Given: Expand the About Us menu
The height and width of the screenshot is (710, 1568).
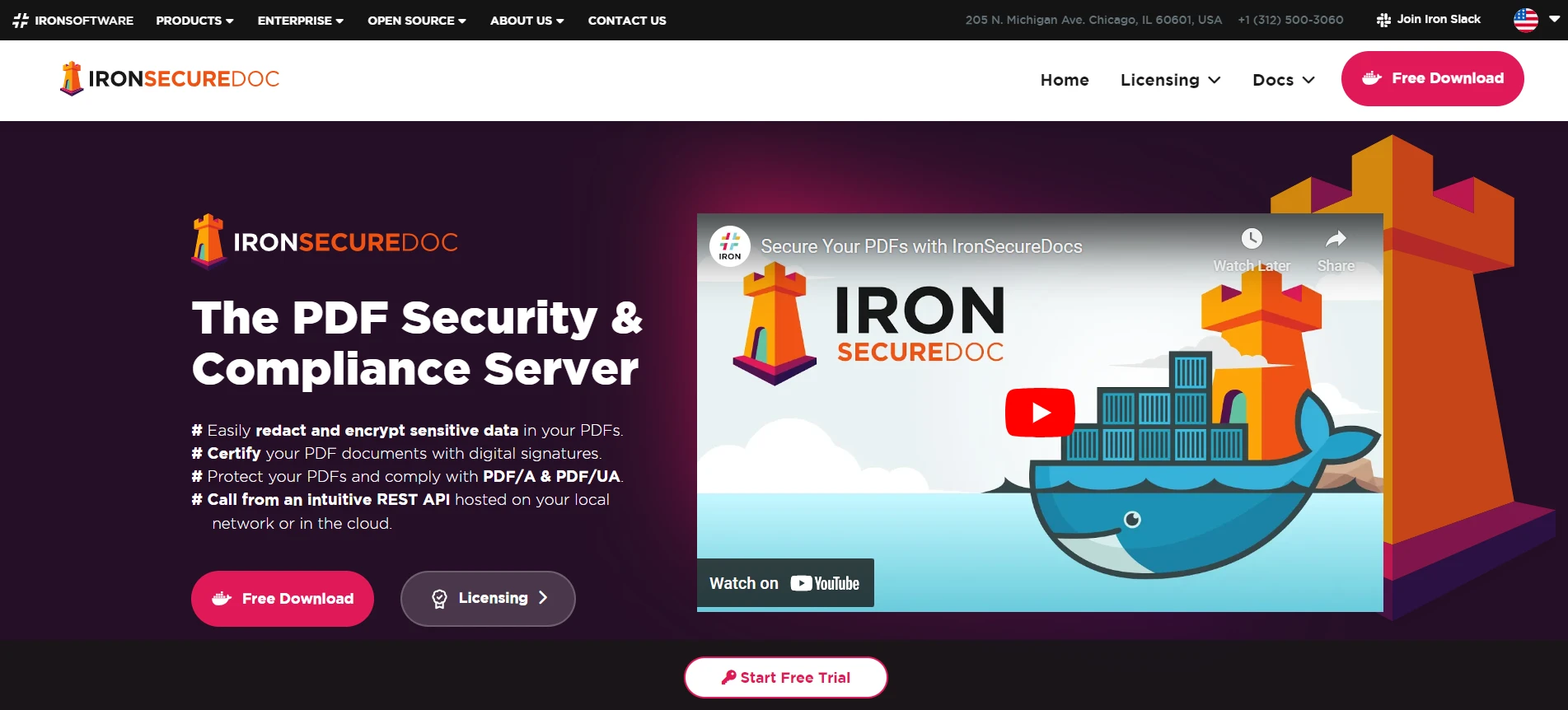Looking at the screenshot, I should (527, 21).
